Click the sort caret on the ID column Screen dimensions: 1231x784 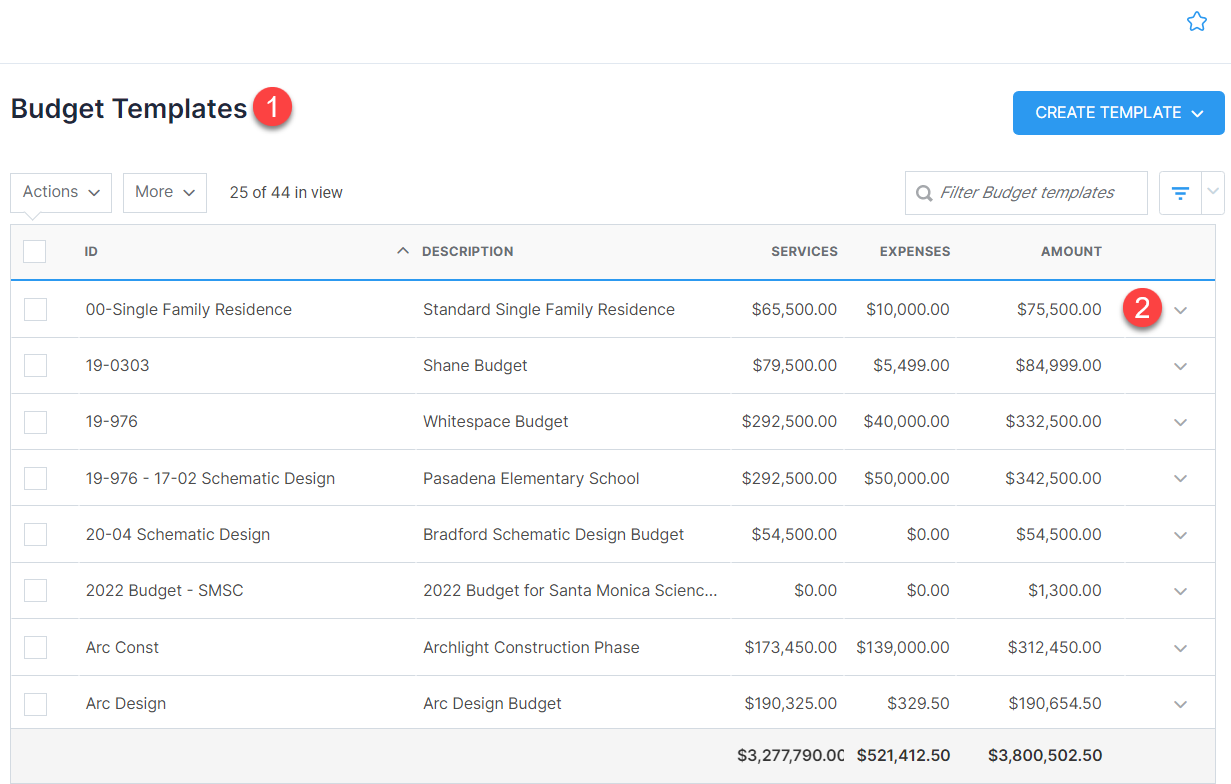[x=402, y=250]
